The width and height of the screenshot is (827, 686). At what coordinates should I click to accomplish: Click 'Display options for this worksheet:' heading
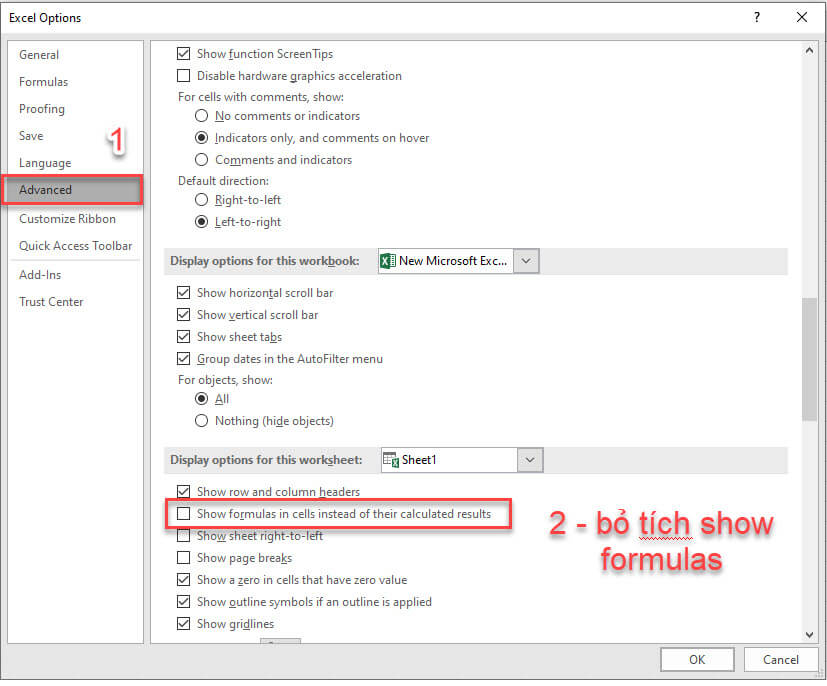point(266,460)
